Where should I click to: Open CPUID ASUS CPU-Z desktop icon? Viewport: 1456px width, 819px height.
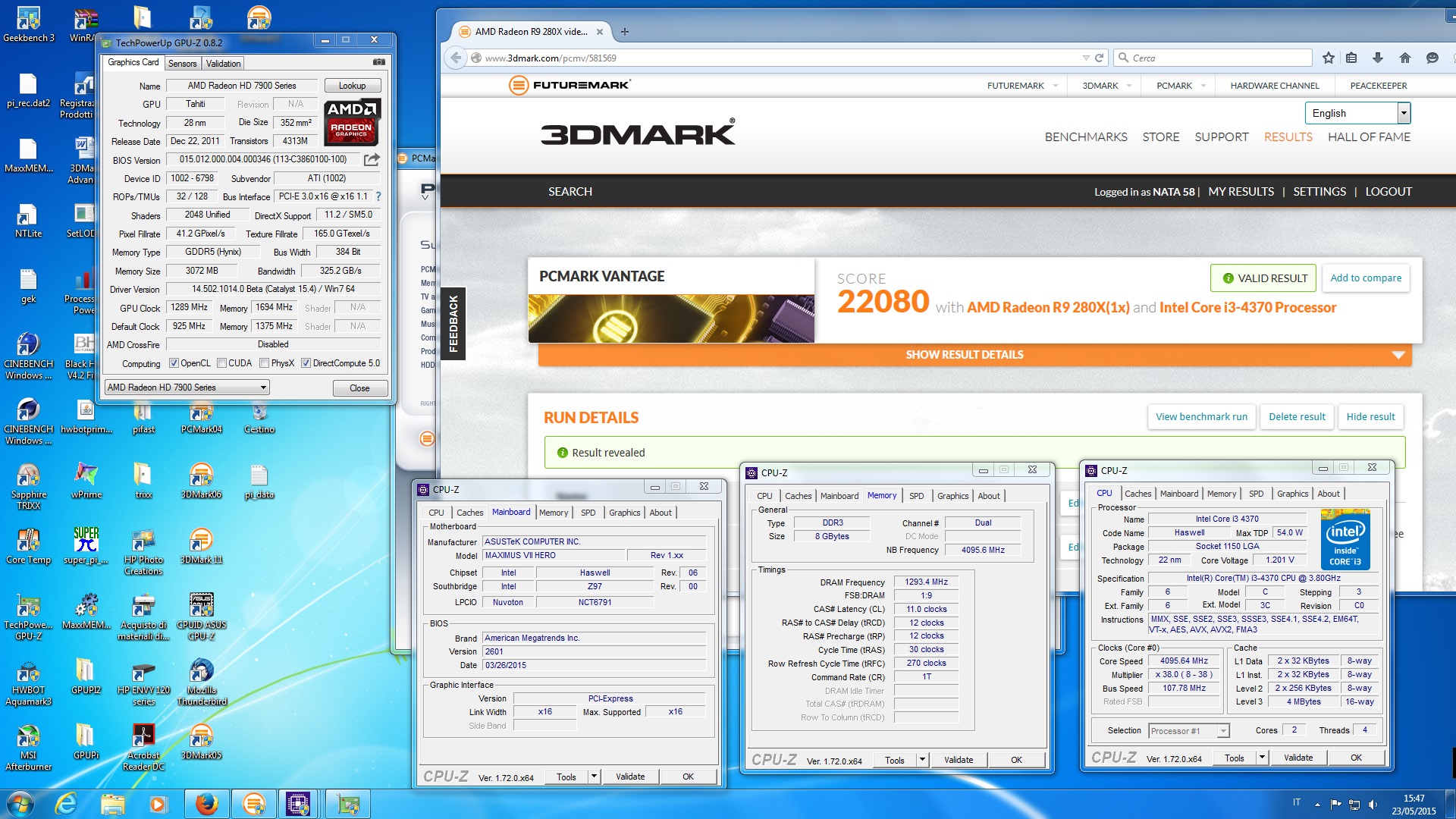(201, 617)
